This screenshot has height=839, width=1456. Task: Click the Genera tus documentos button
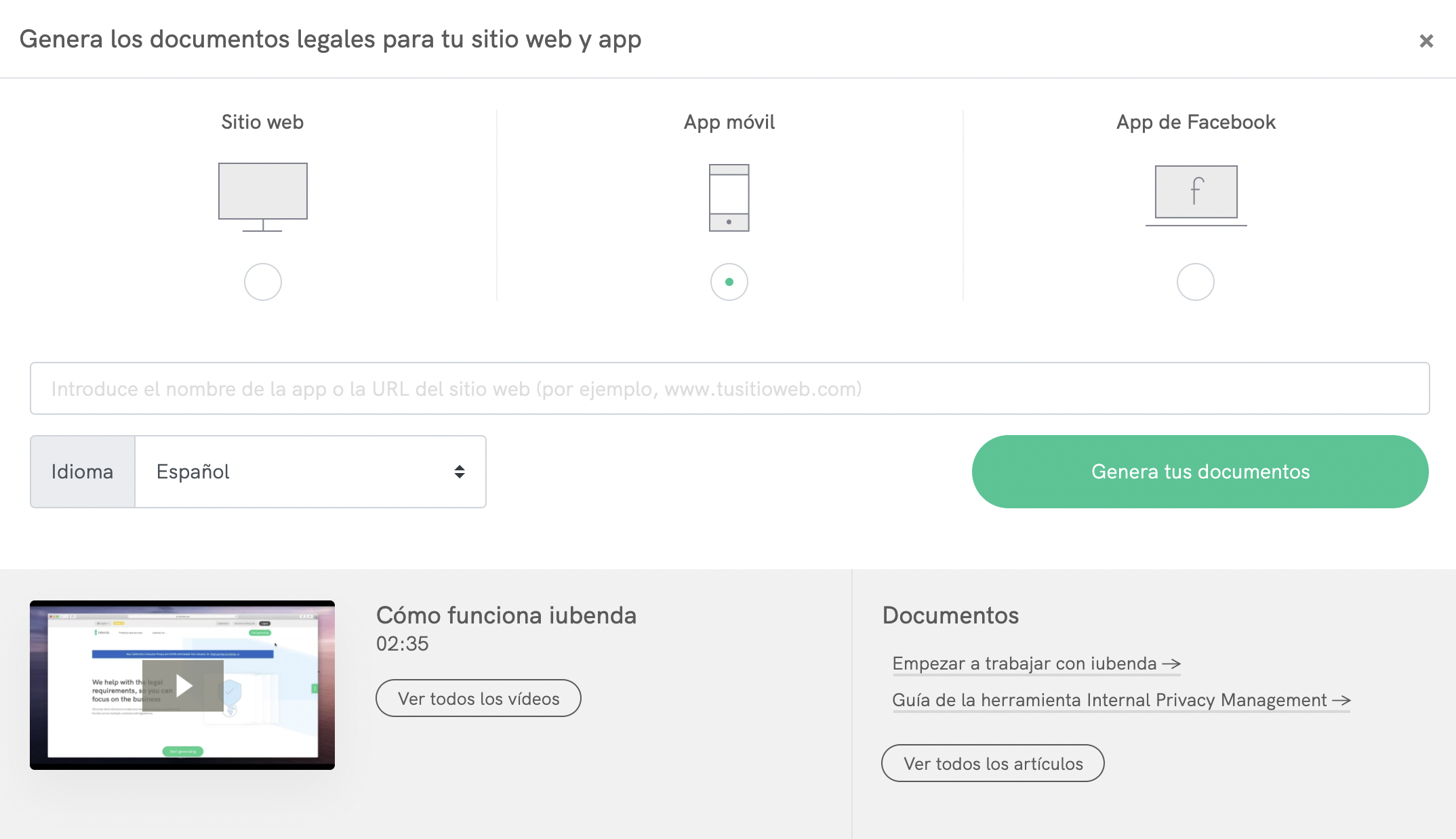pyautogui.click(x=1200, y=472)
